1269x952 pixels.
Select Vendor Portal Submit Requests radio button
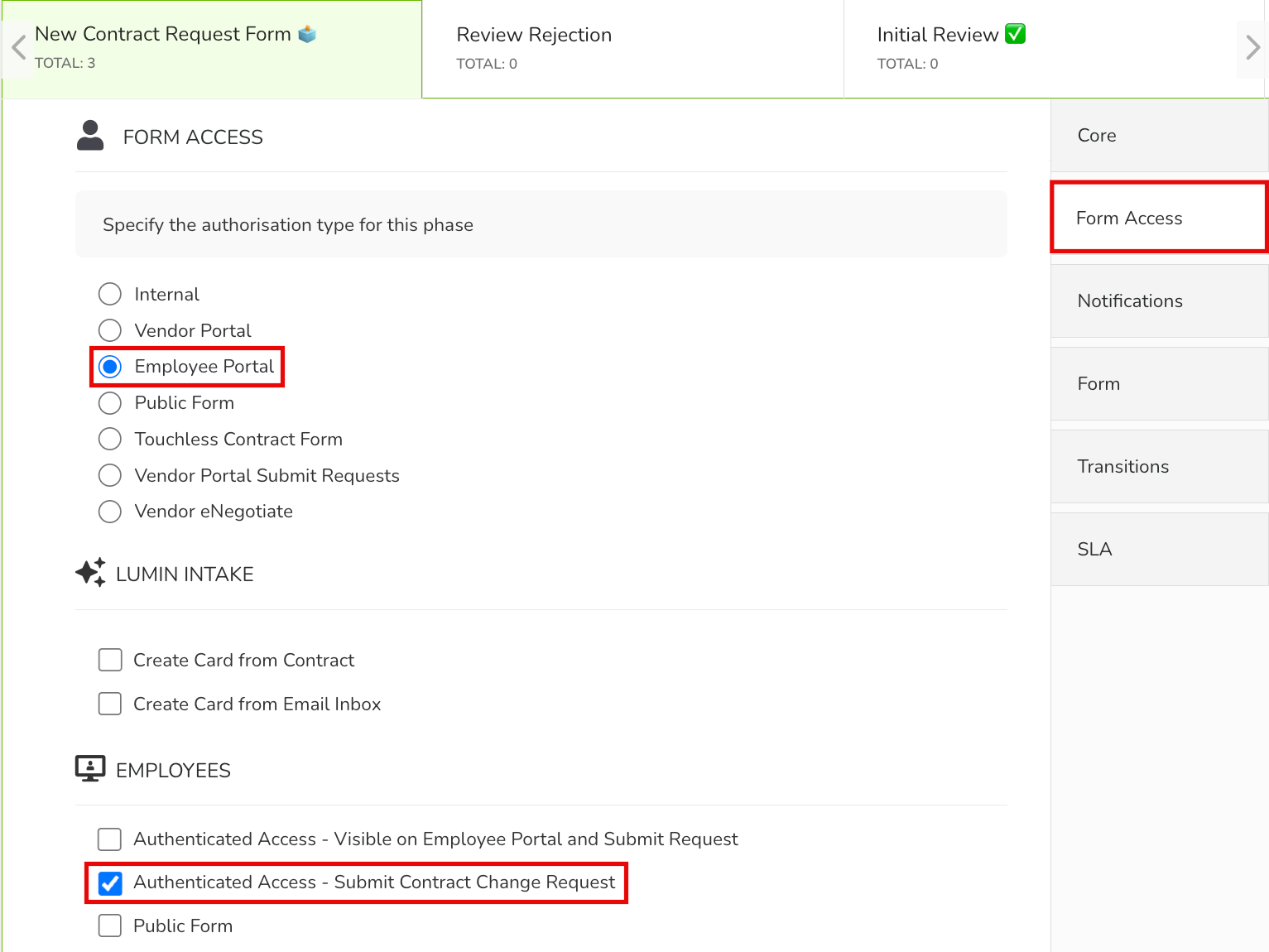click(110, 475)
